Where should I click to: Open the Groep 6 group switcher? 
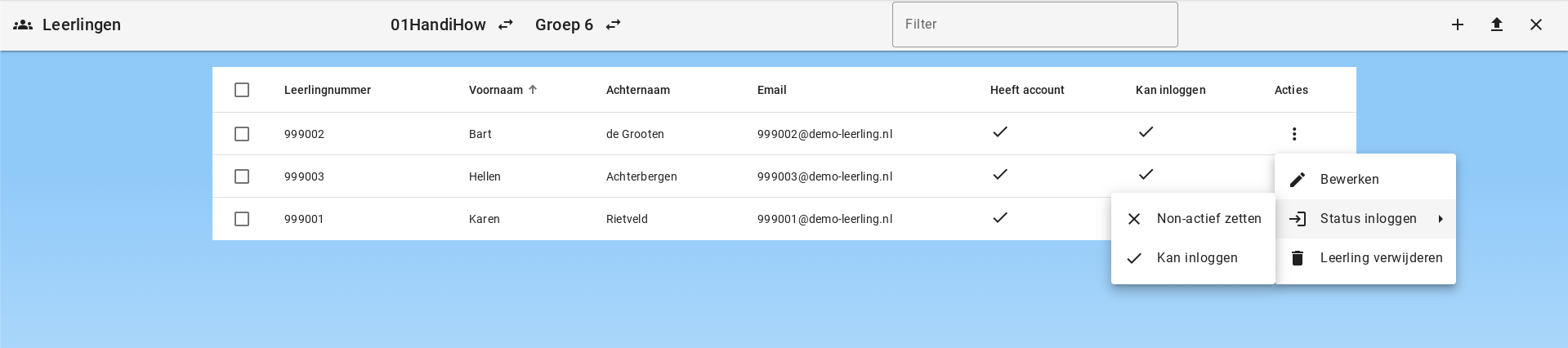click(x=564, y=25)
